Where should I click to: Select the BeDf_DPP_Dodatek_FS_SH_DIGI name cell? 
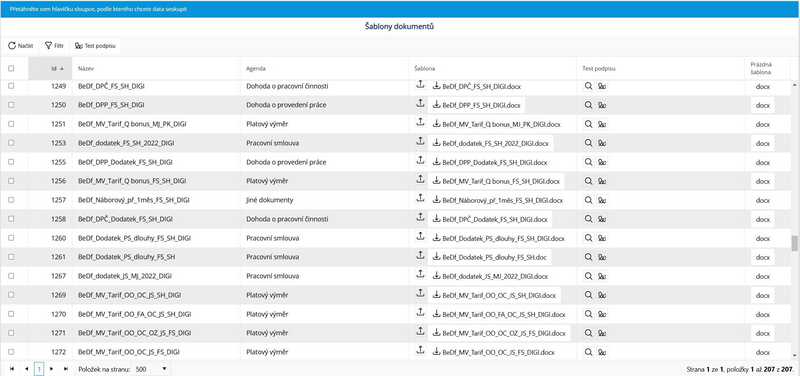pyautogui.click(x=156, y=162)
